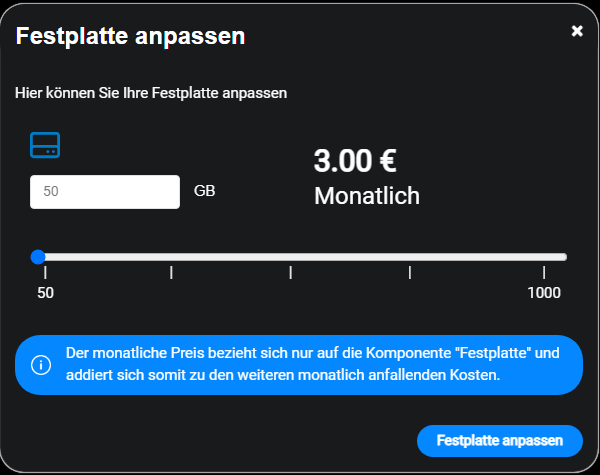Viewport: 600px width, 475px height.
Task: Click the 1000 maximum label under slider
Action: point(544,292)
